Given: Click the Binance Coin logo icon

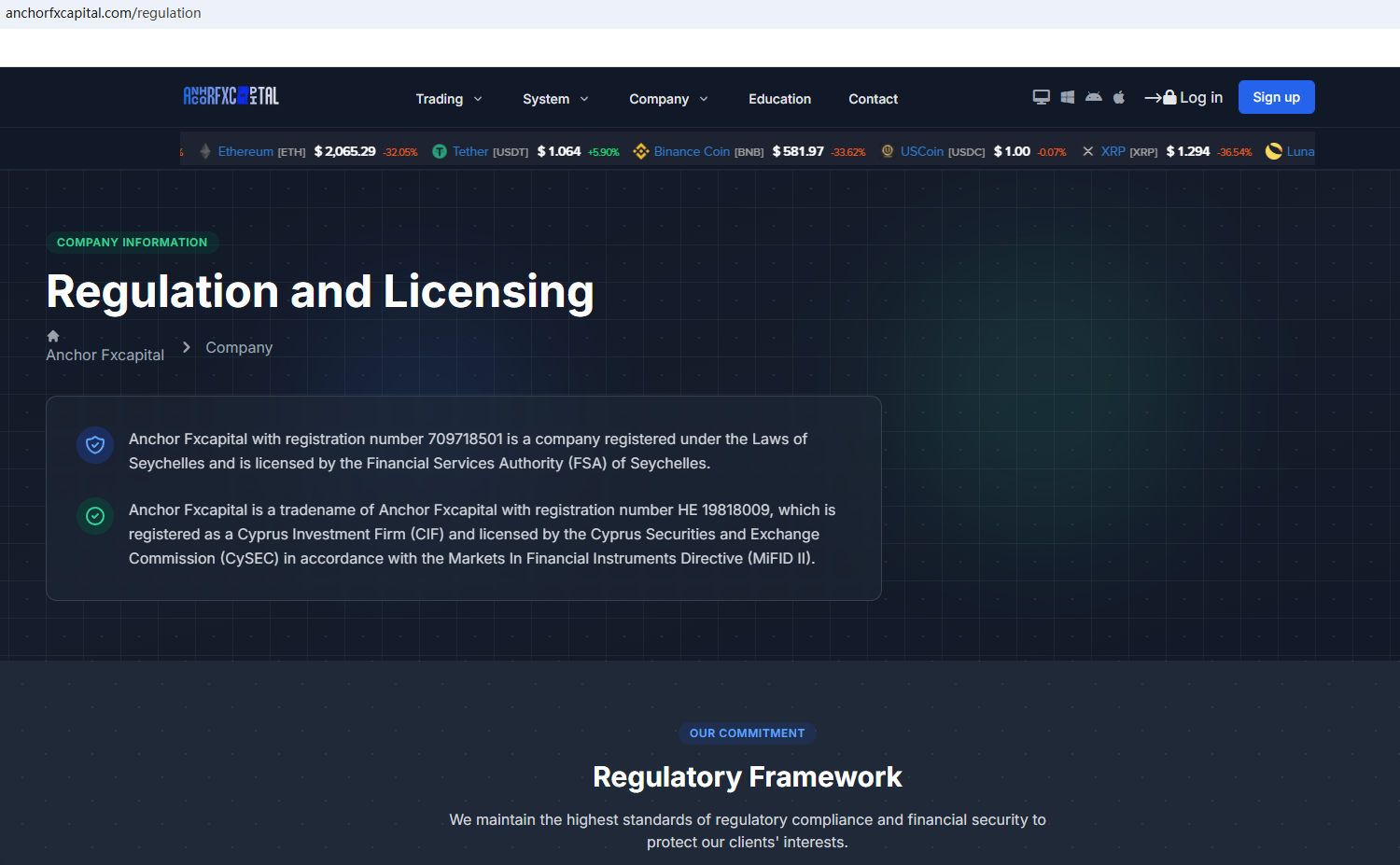Looking at the screenshot, I should pyautogui.click(x=640, y=151).
